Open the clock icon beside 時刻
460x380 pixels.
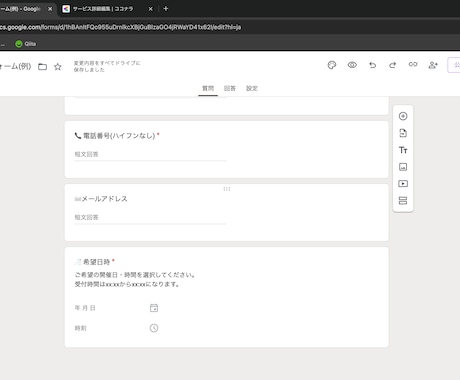(154, 328)
